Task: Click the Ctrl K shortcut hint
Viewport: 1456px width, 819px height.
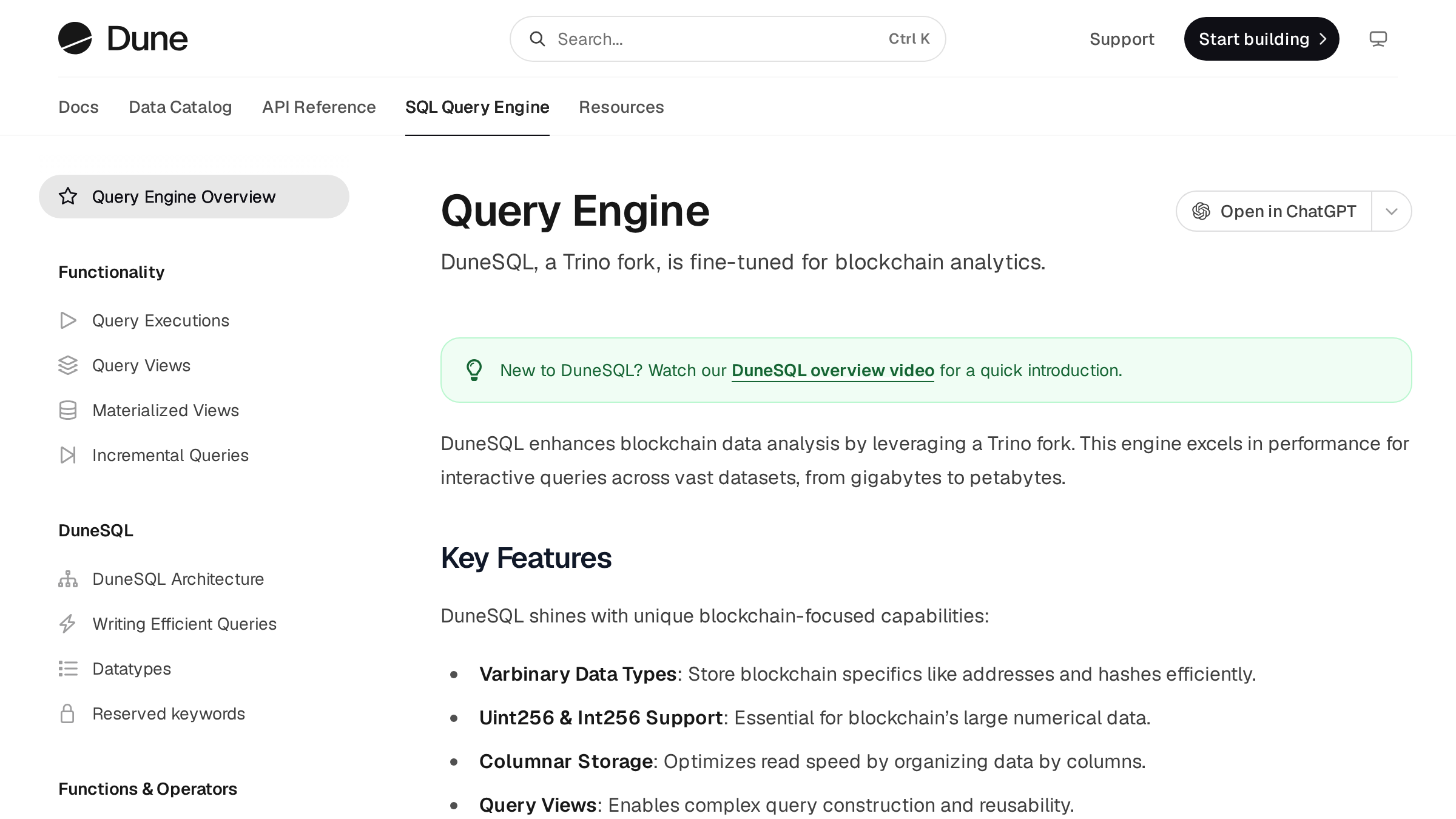Action: click(909, 39)
